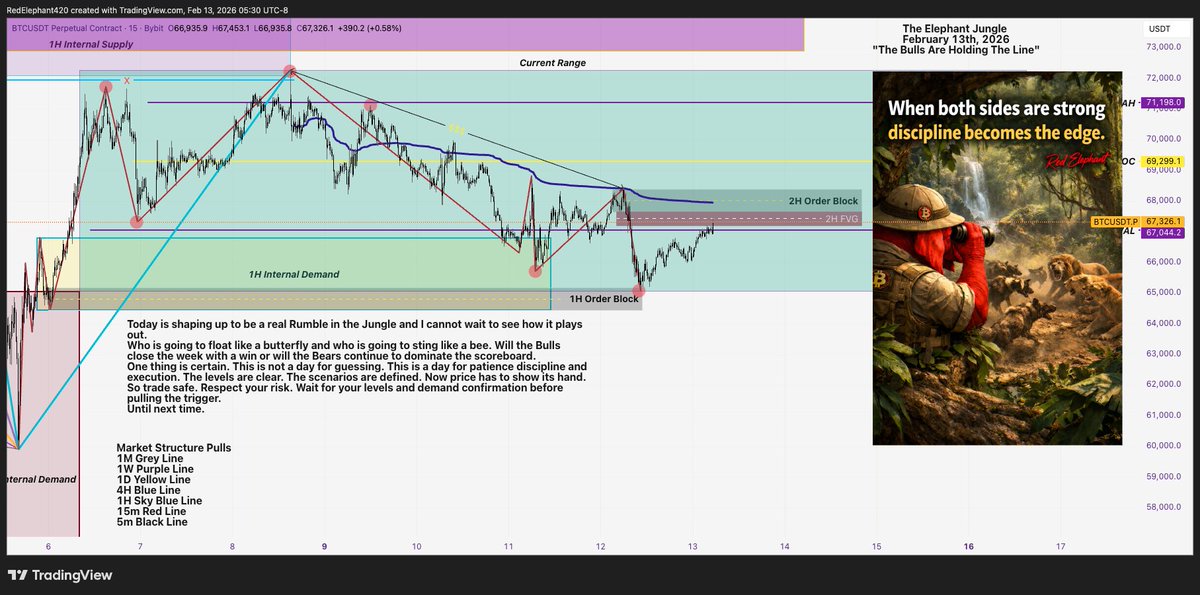Screen dimensions: 1200x595
Task: Click the 59,000.0 price axis label
Action: [1164, 476]
